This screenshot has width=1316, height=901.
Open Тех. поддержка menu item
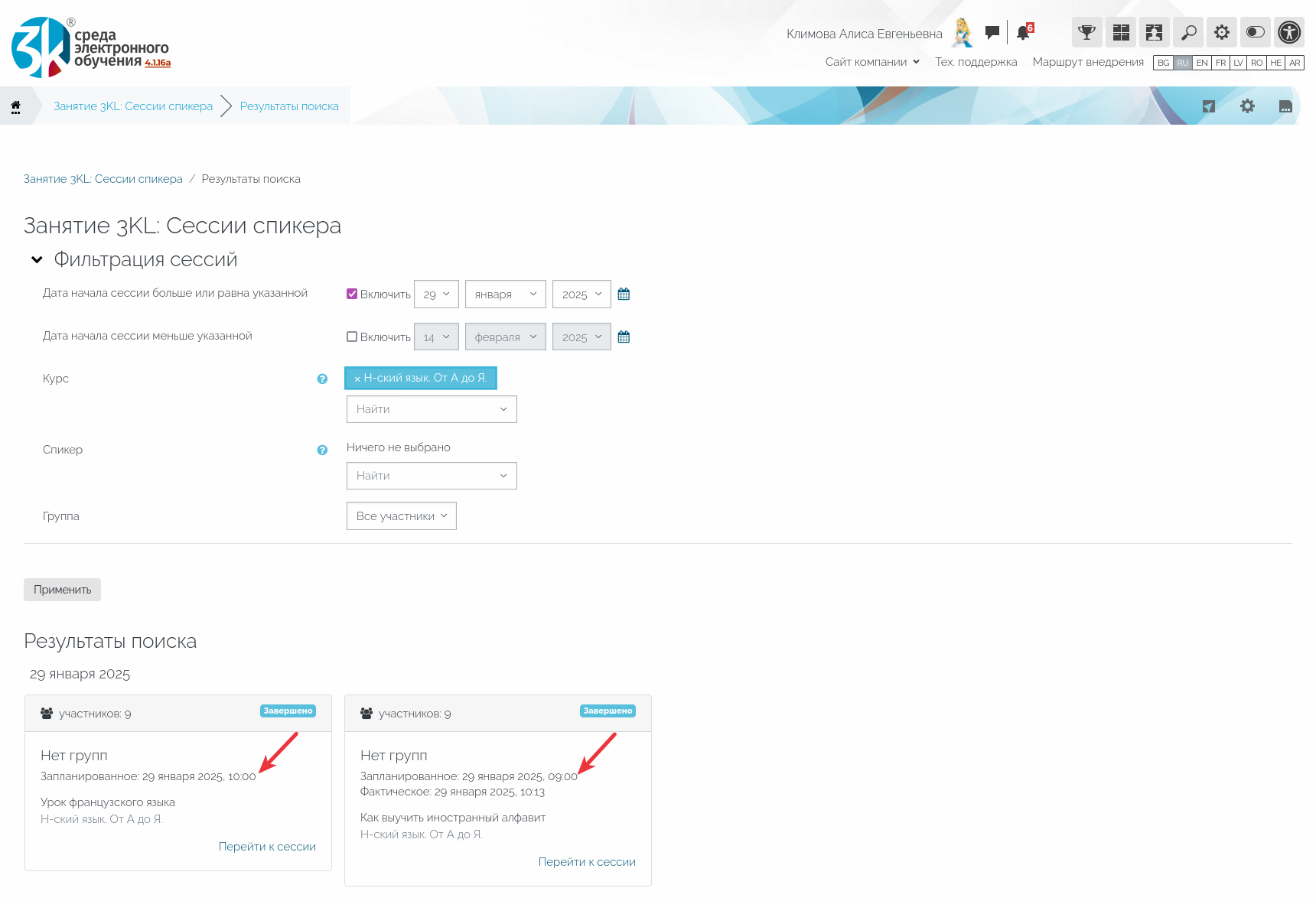pyautogui.click(x=976, y=62)
